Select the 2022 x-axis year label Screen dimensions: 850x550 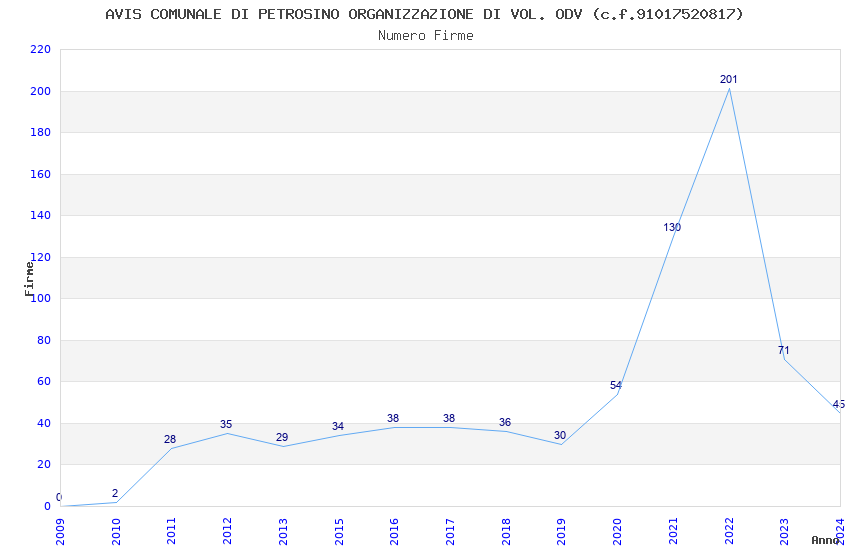[729, 531]
